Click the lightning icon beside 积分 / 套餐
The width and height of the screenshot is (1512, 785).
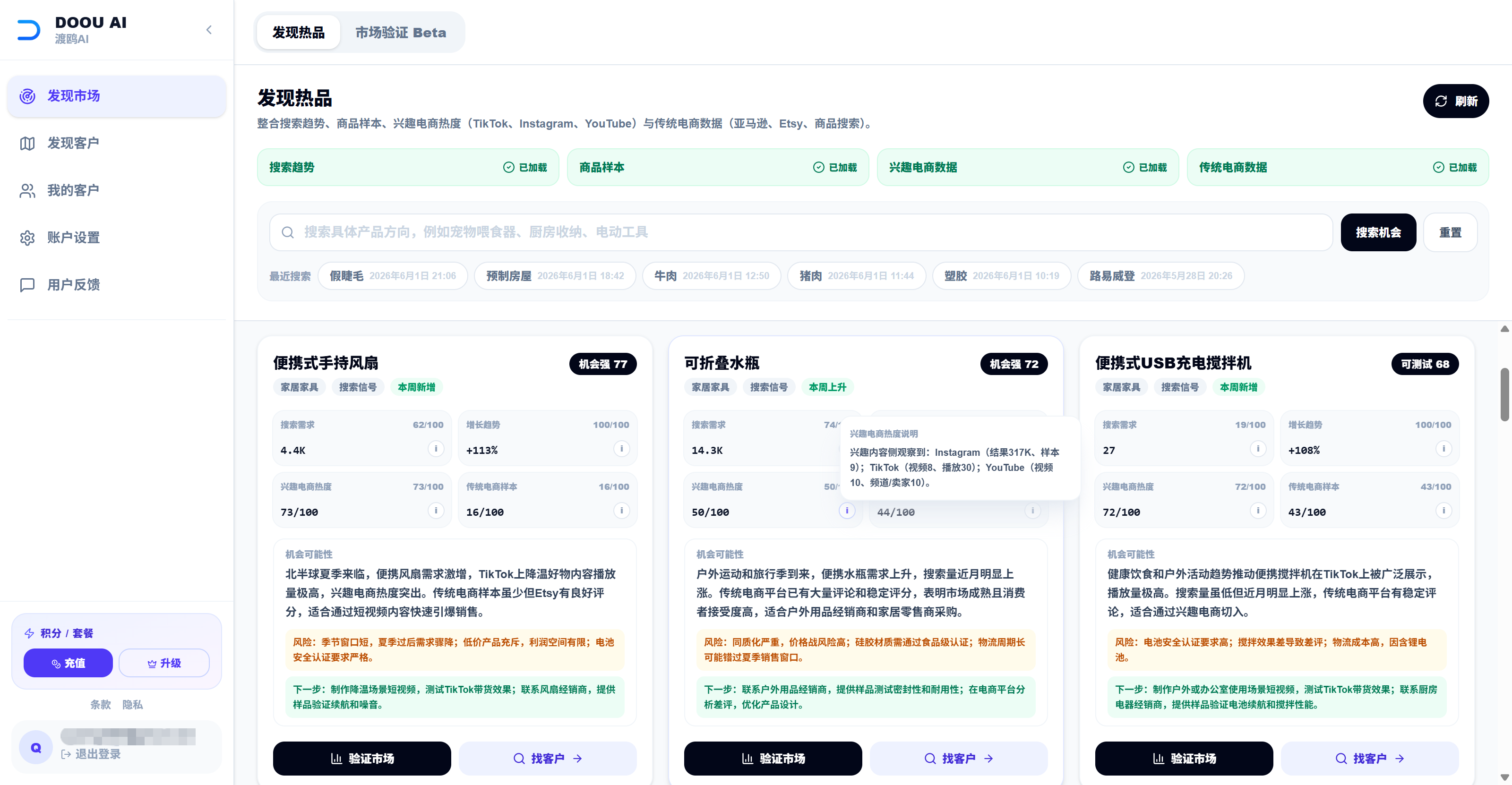pos(29,633)
